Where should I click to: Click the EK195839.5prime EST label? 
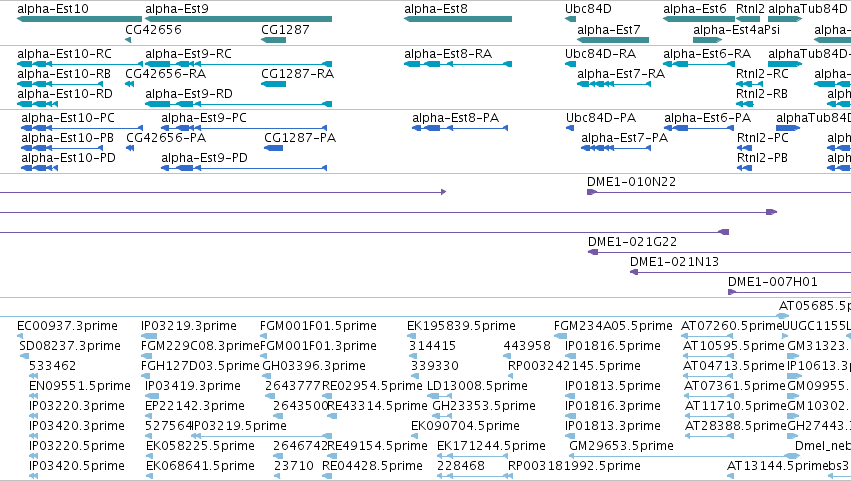coord(461,325)
